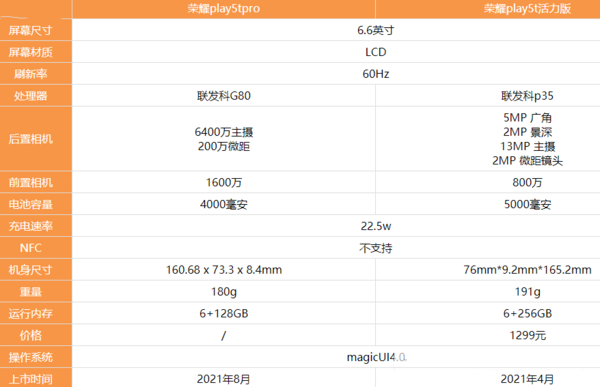Click the 13MP 主摄 camera line
The width and height of the screenshot is (600, 387).
pyautogui.click(x=527, y=147)
